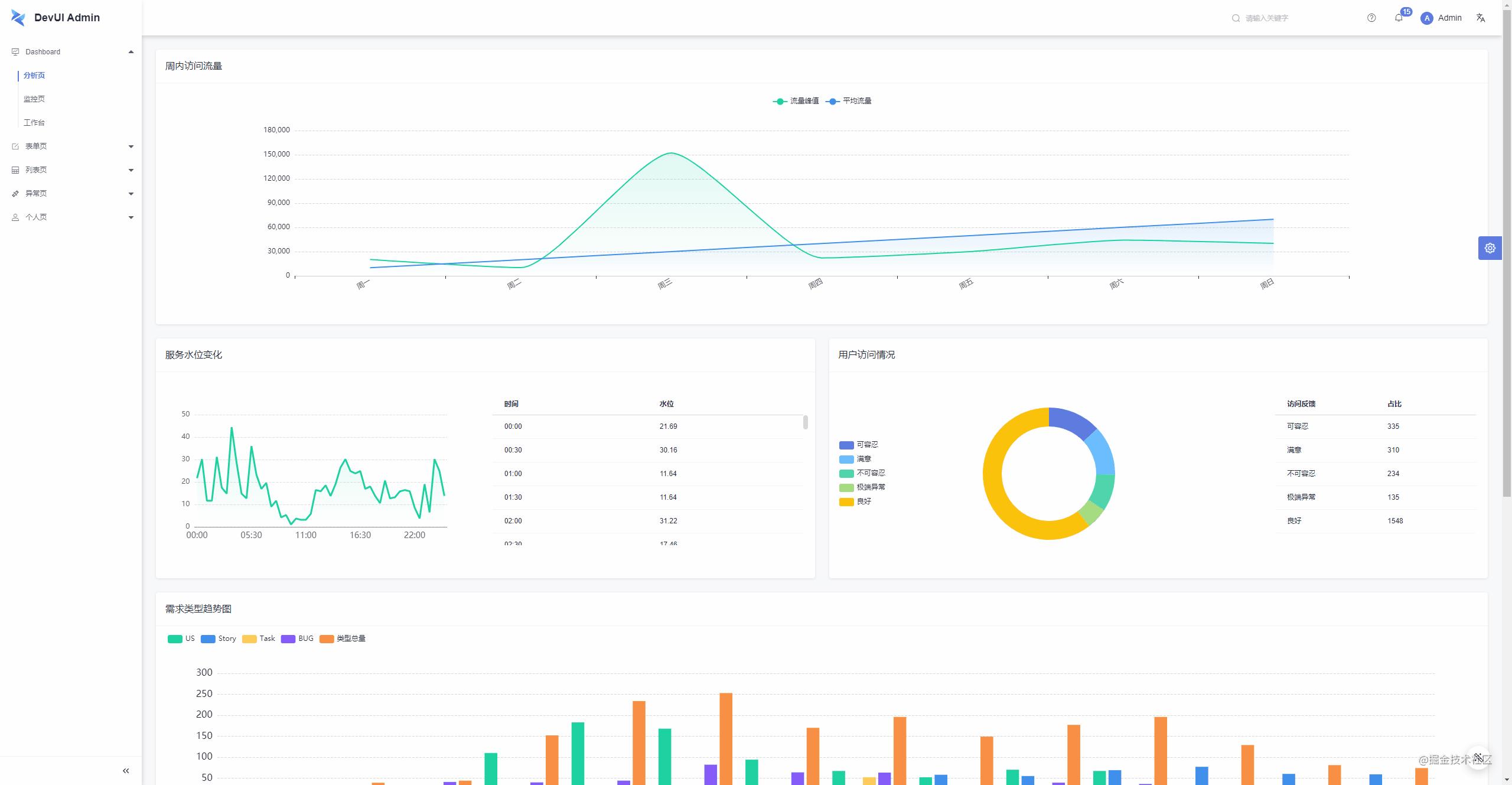The height and width of the screenshot is (785, 1512).
Task: Click 01:00 row in water table
Action: [647, 474]
